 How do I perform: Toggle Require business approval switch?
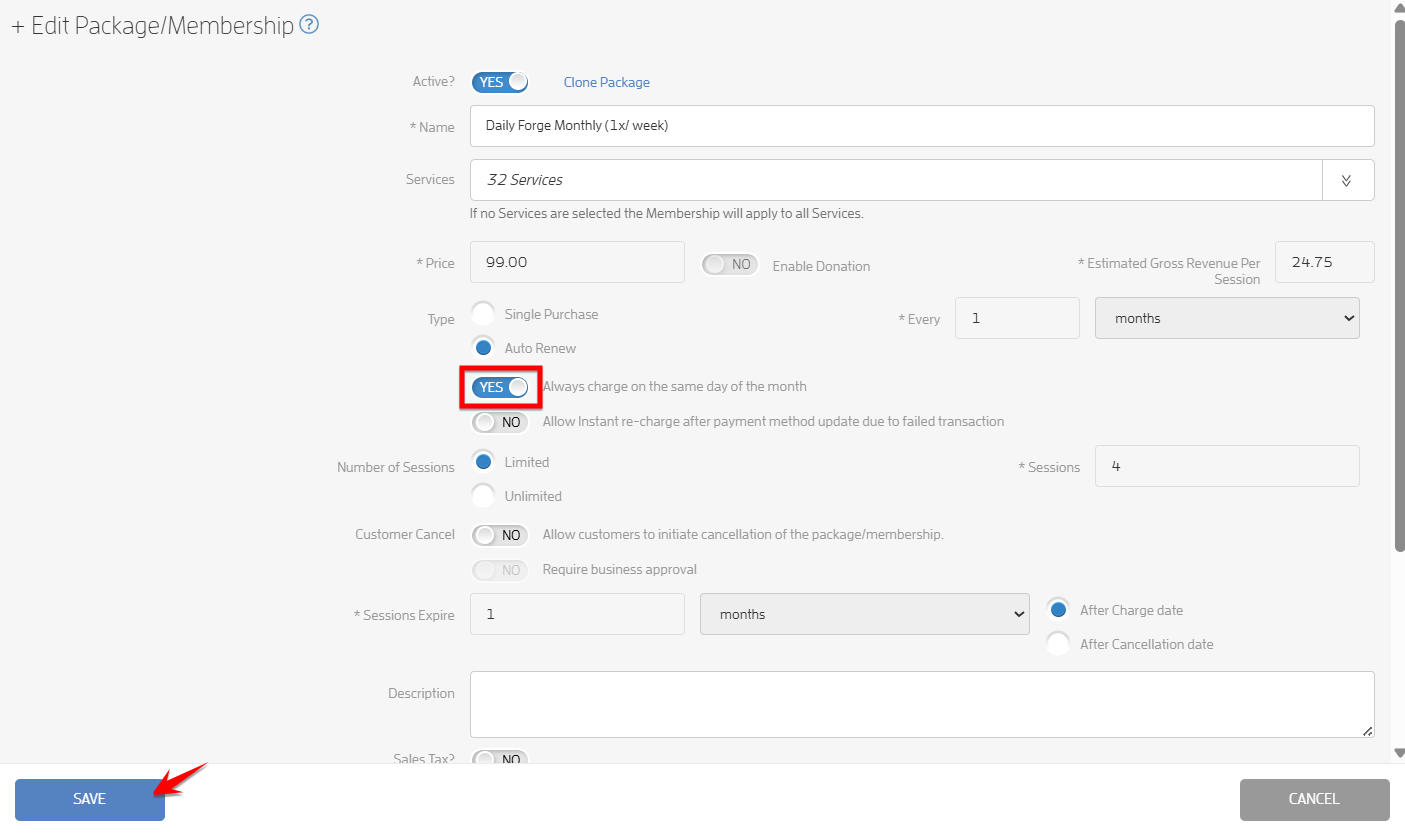click(500, 570)
